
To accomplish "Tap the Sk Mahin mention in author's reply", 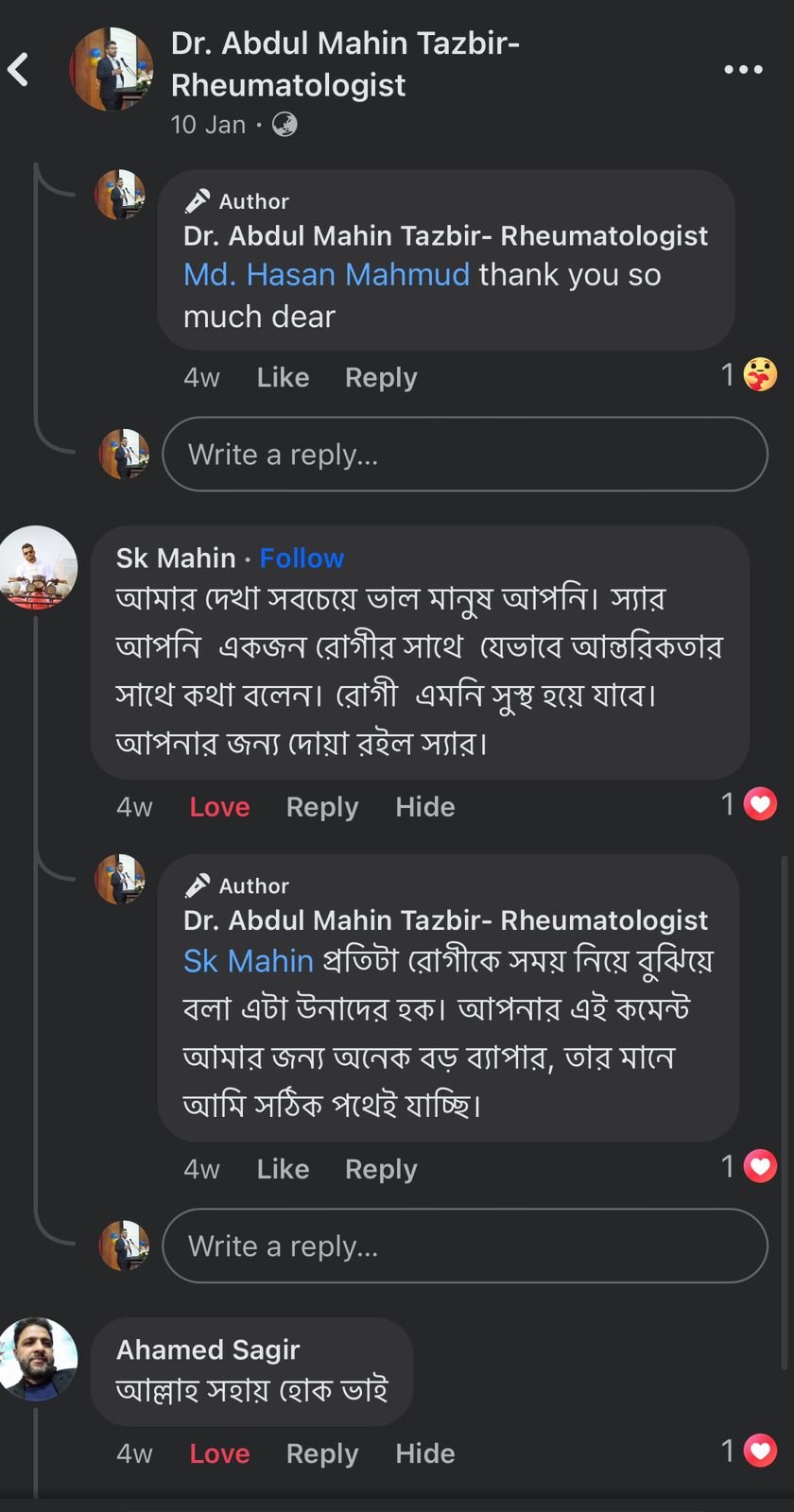I will point(248,961).
